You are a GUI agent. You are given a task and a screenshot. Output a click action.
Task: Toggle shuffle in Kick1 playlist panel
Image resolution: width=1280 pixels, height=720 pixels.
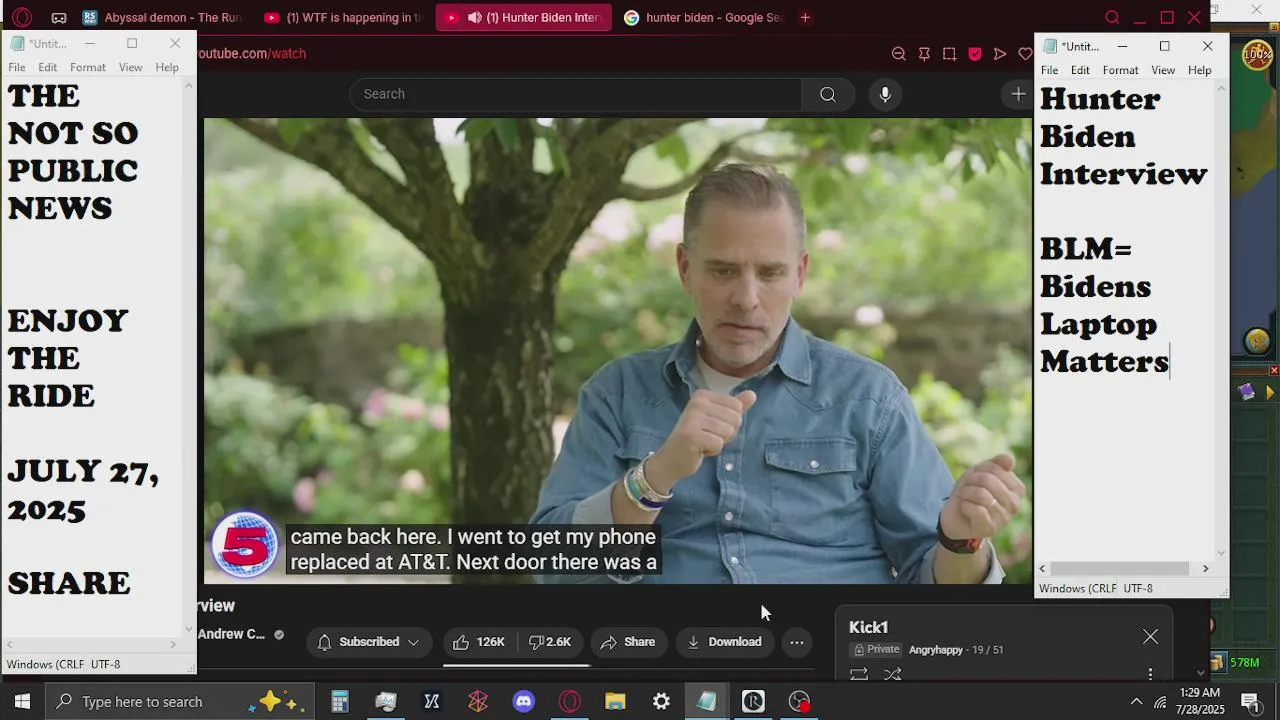tap(893, 674)
